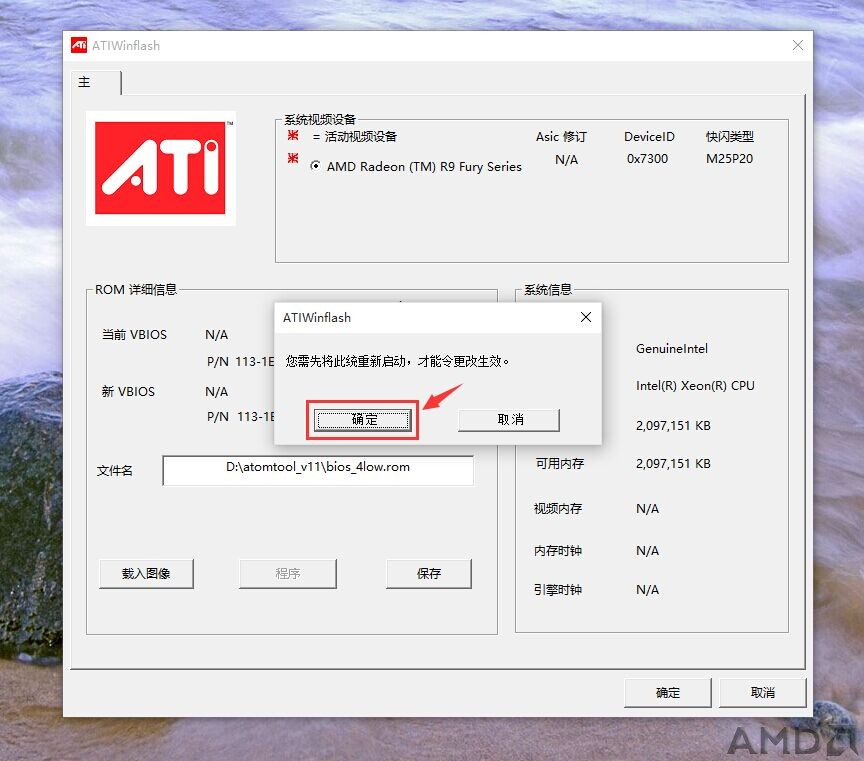Image resolution: width=864 pixels, height=761 pixels.
Task: Click the '可用内存' label
Action: point(560,464)
